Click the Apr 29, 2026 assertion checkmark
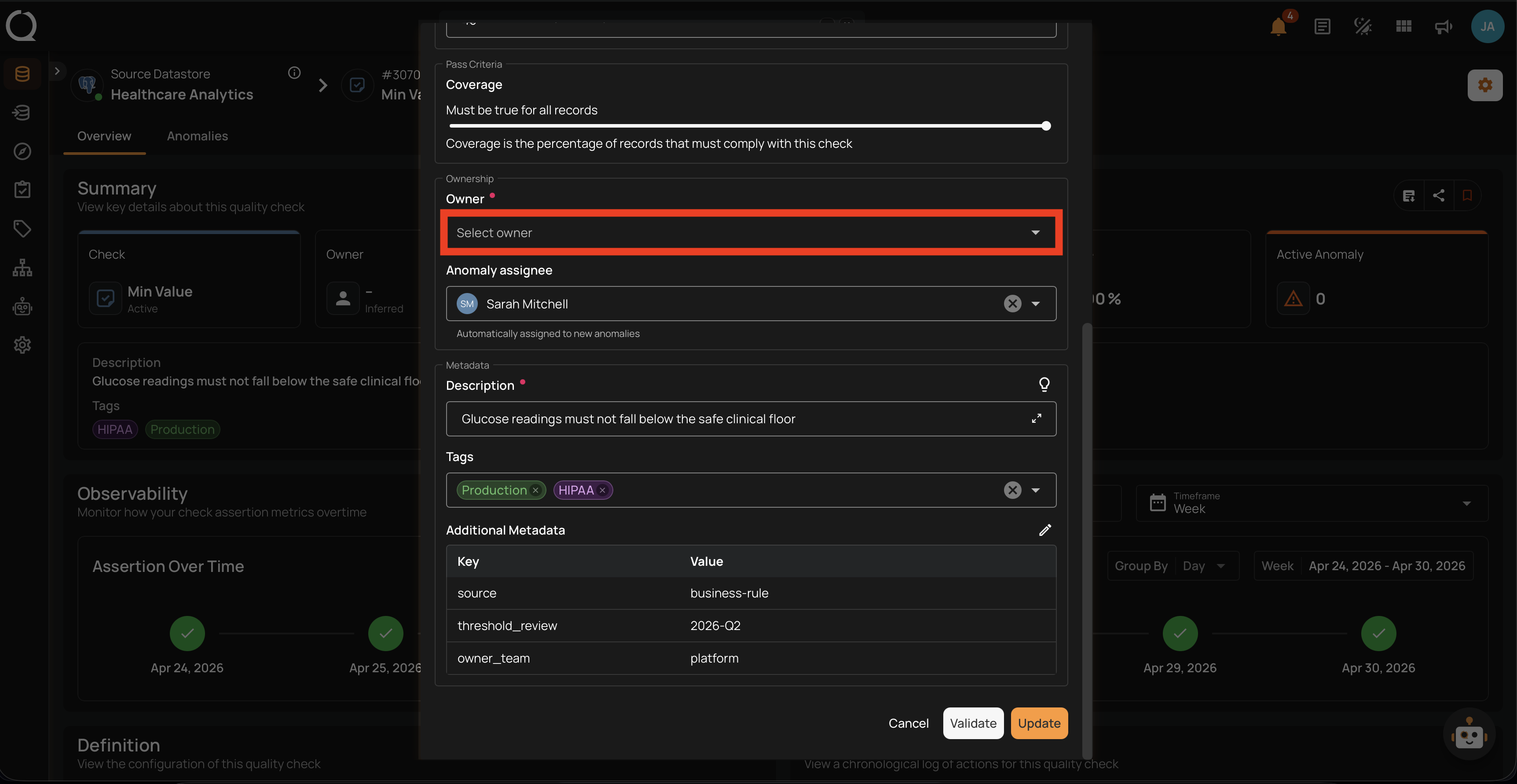This screenshot has height=784, width=1517. 1180,633
